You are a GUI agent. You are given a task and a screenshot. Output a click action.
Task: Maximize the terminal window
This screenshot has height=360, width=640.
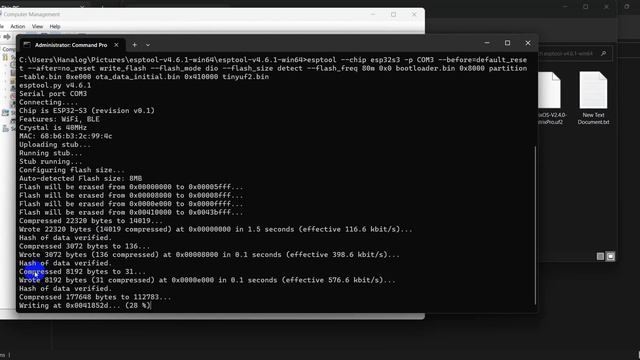(507, 43)
